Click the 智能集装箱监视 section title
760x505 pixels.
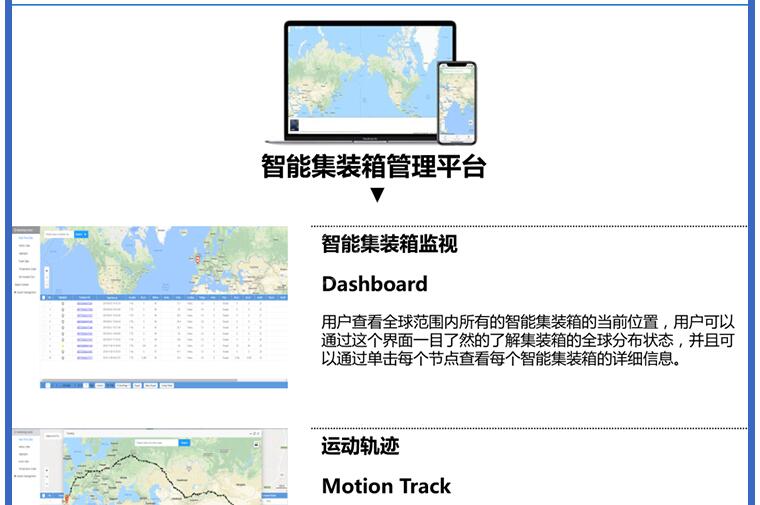click(389, 244)
